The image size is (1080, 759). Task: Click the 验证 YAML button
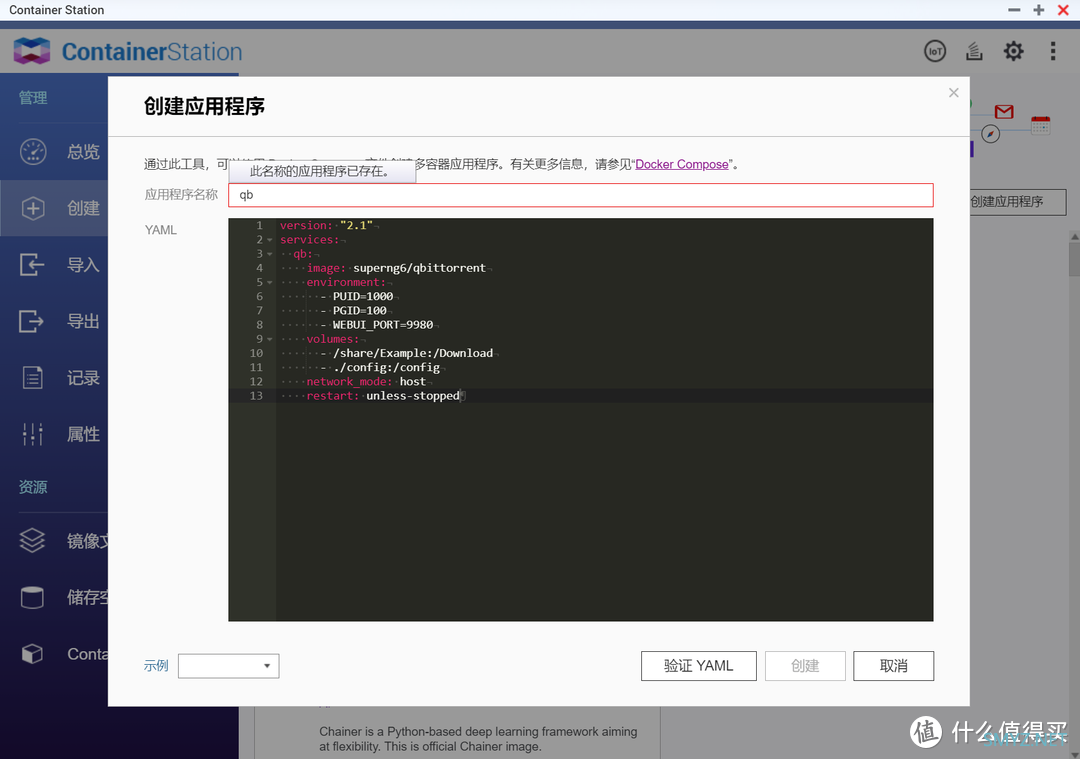698,666
